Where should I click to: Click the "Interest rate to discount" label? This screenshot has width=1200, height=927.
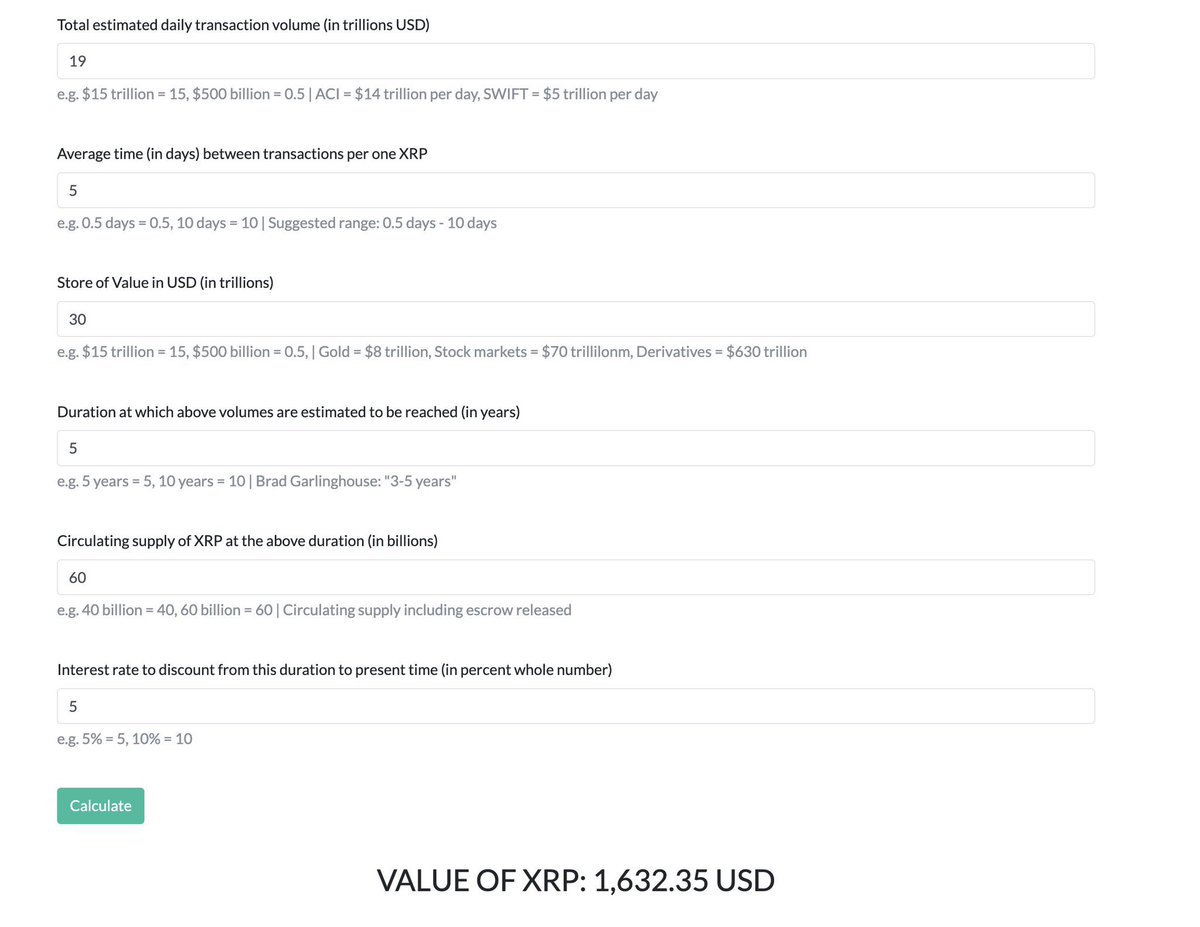(x=334, y=669)
